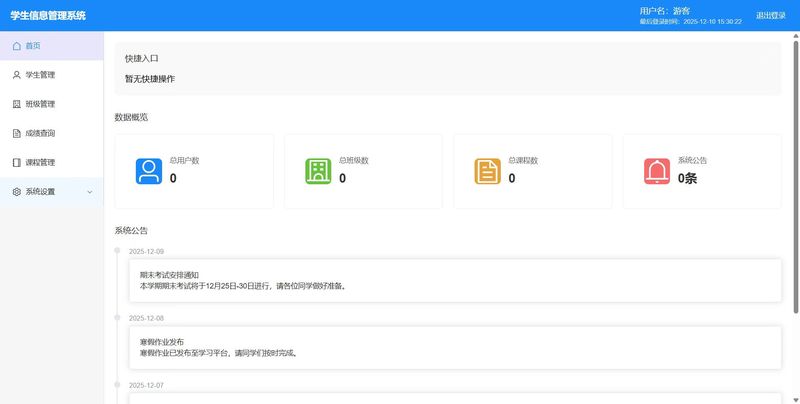Go to 学生管理 in sidebar
Screen dimensions: 800x404
point(40,75)
